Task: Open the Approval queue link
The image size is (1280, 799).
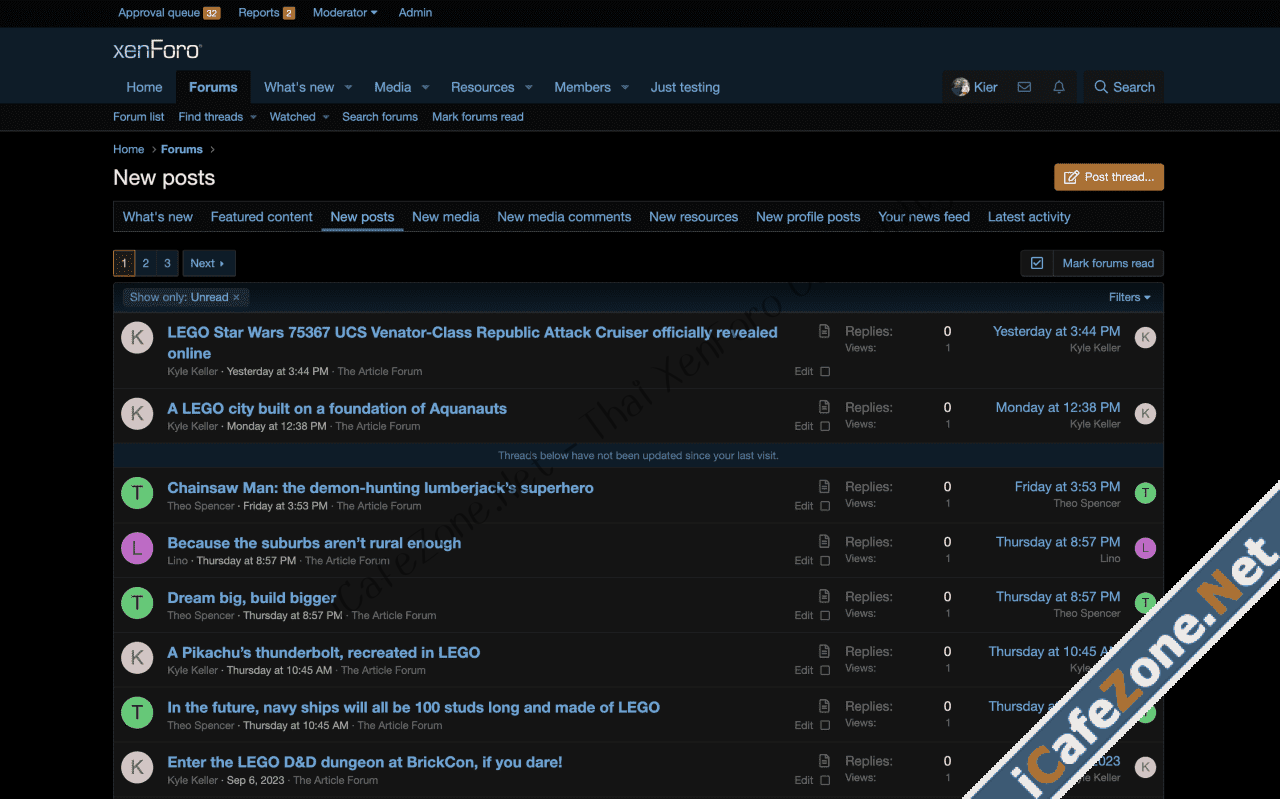Action: point(169,13)
